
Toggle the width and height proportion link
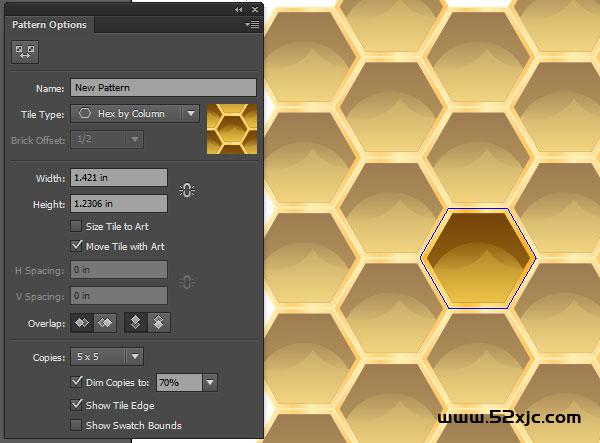tap(186, 190)
